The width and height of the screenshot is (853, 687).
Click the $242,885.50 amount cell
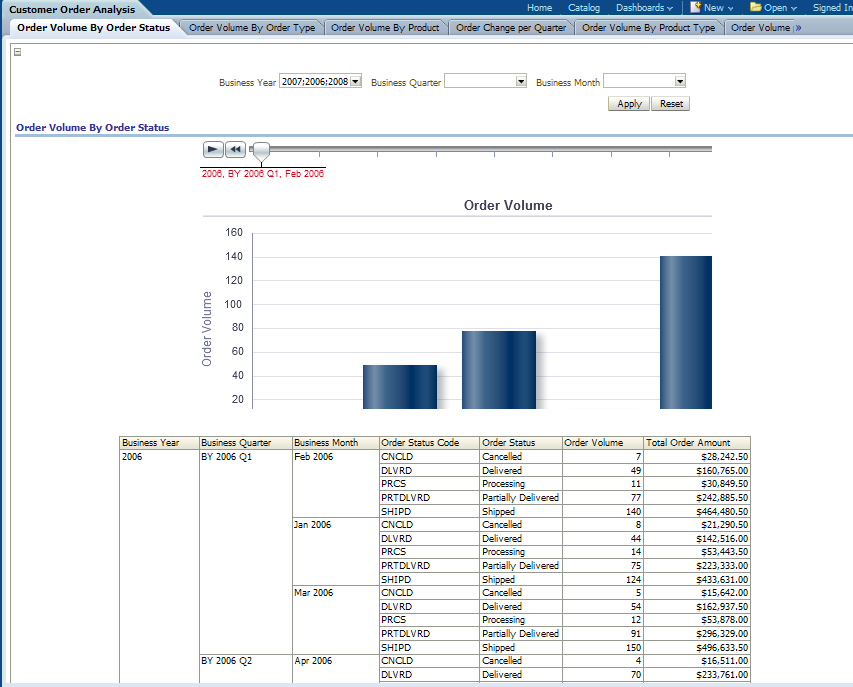697,498
